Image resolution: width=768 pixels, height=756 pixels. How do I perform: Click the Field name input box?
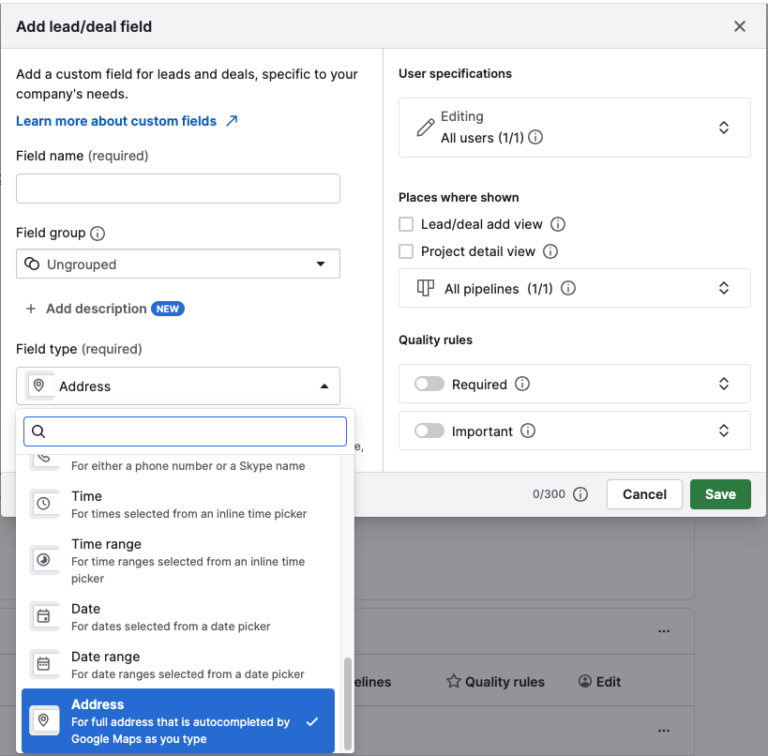178,189
